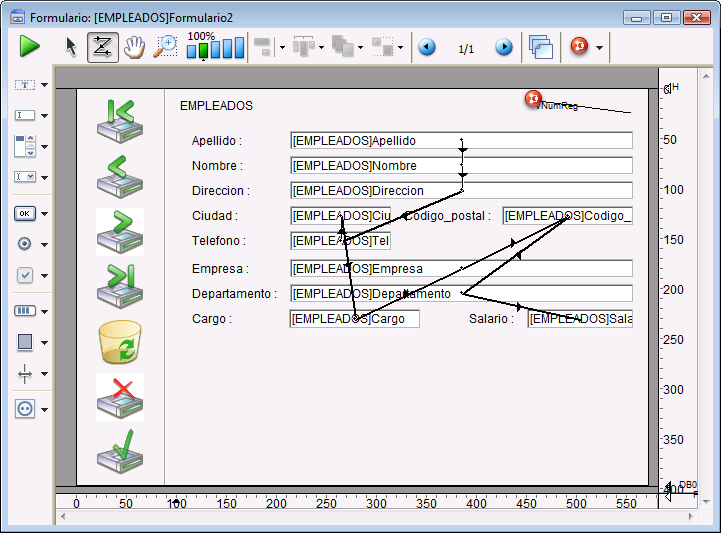Select the [EMPLEADOS]Empresa field

point(461,268)
